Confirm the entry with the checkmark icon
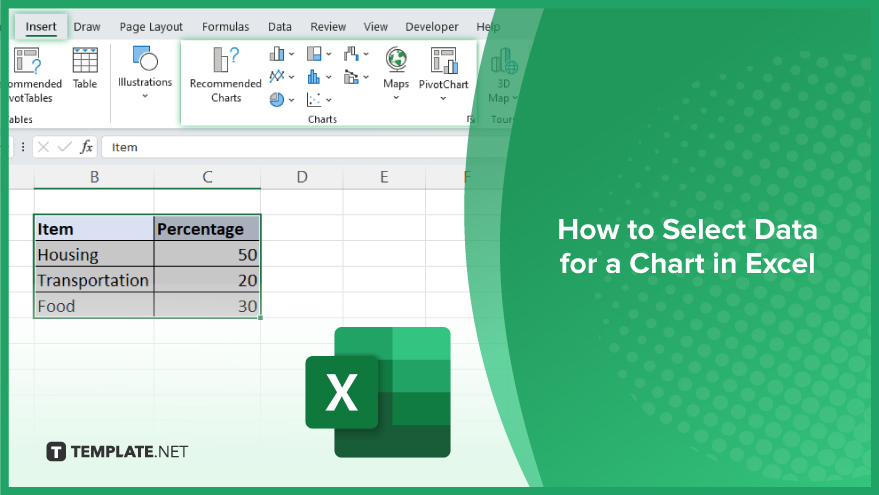Screen dimensions: 879x495 (64, 147)
